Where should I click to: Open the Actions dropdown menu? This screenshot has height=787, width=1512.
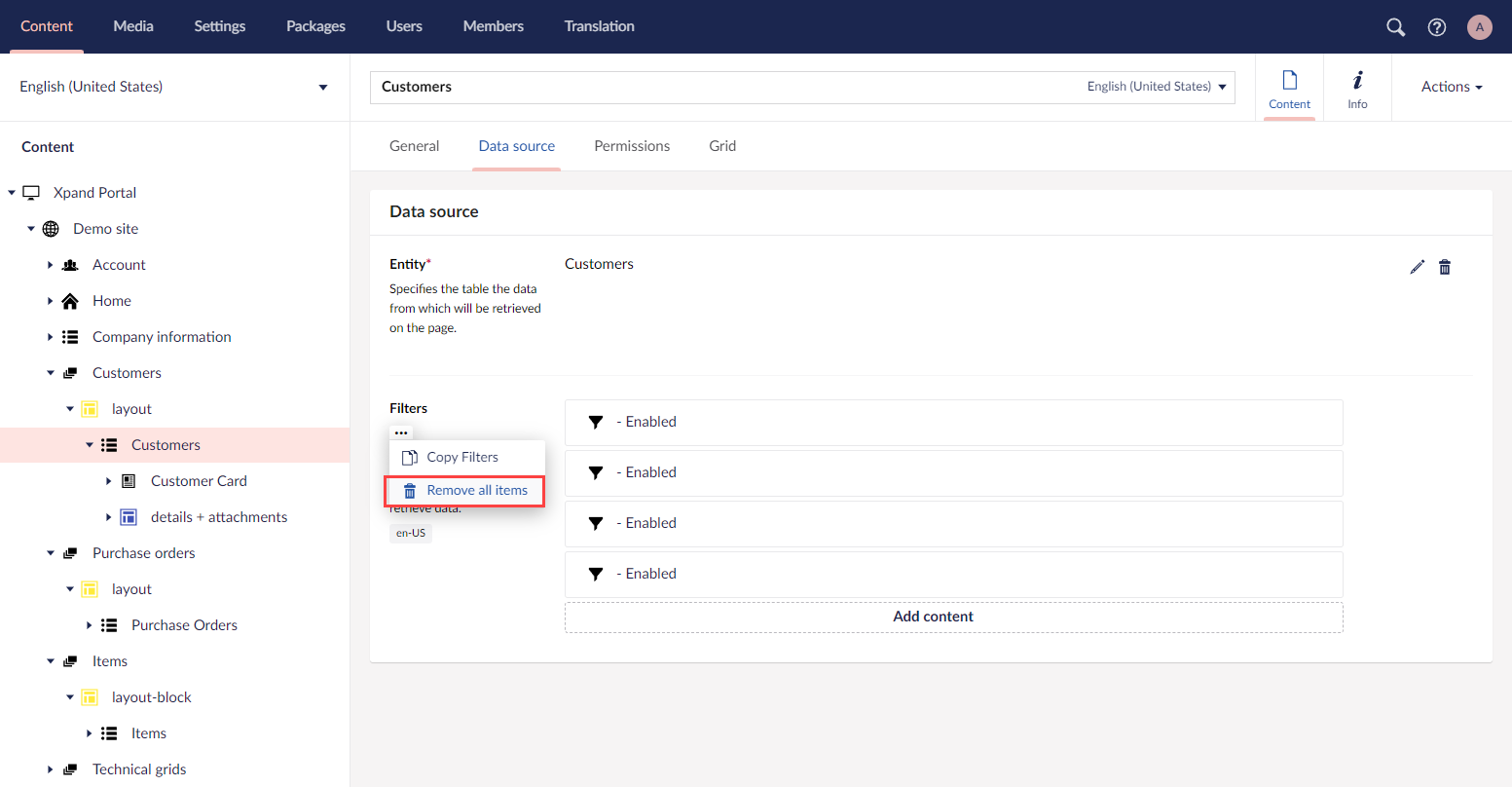1451,87
